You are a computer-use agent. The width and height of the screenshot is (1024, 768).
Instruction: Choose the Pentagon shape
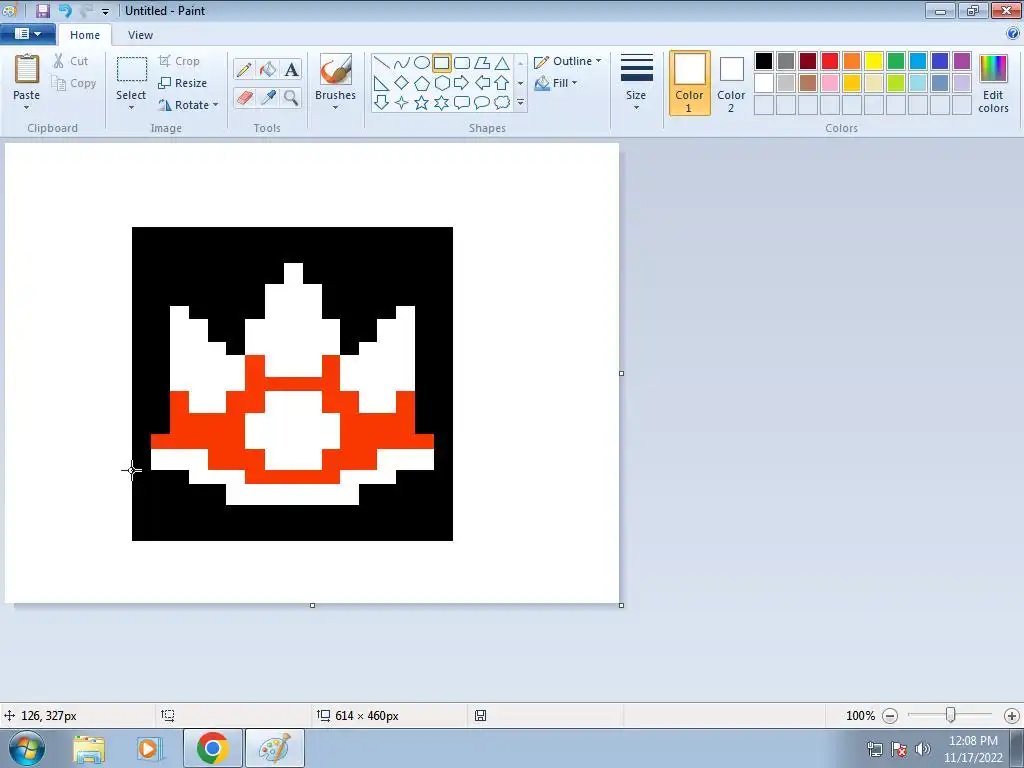point(422,83)
